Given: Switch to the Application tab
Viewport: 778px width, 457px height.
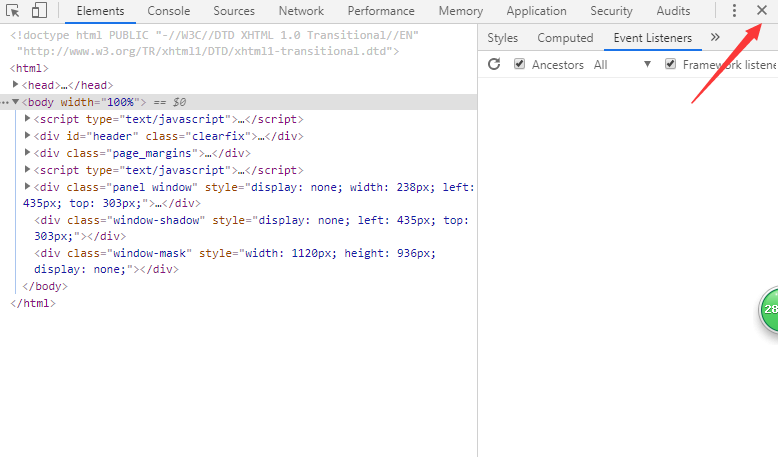Looking at the screenshot, I should (x=536, y=11).
